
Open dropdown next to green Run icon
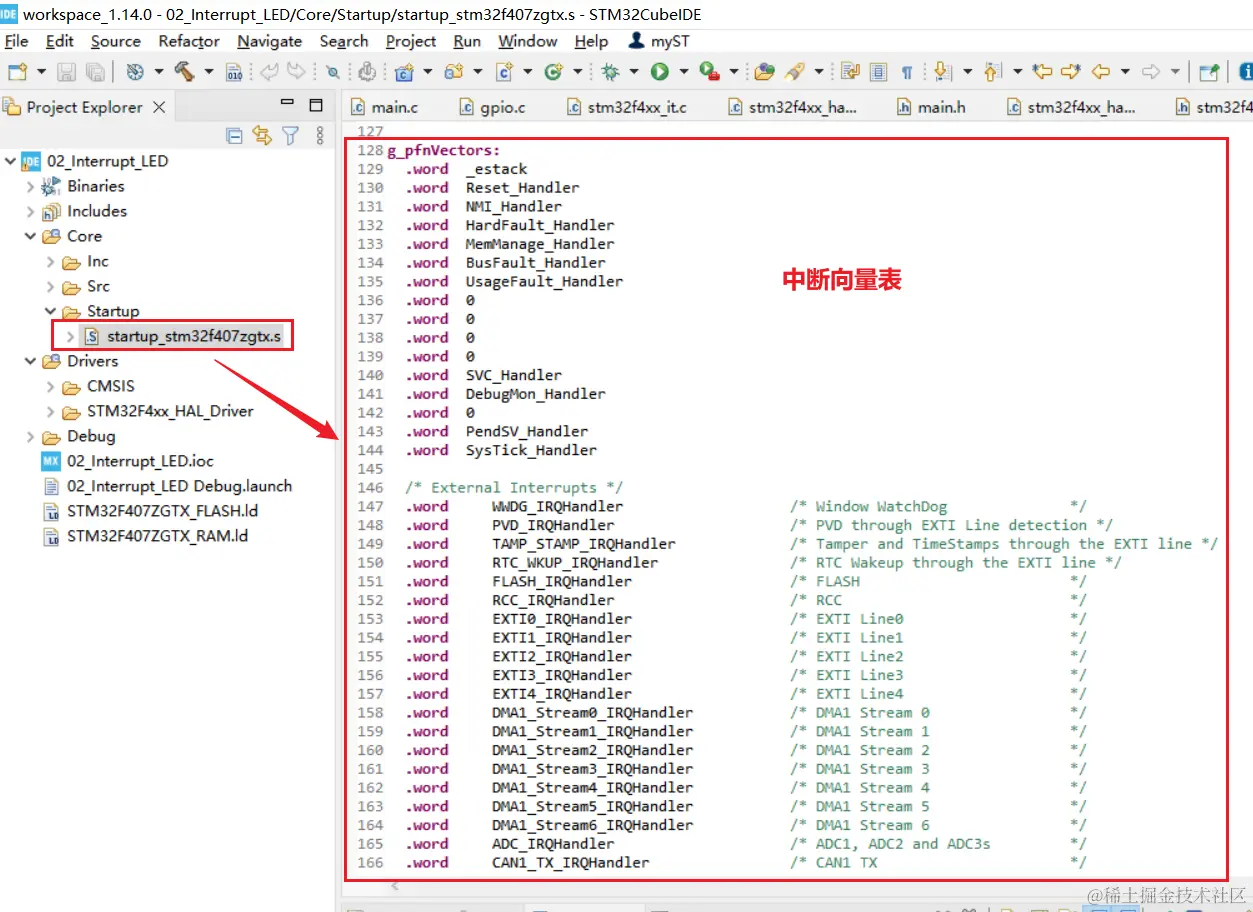(x=684, y=72)
